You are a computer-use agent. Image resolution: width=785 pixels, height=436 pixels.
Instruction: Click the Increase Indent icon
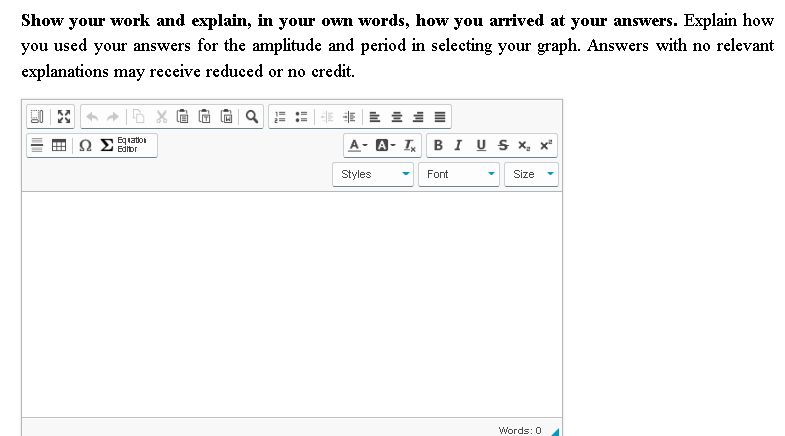click(349, 117)
